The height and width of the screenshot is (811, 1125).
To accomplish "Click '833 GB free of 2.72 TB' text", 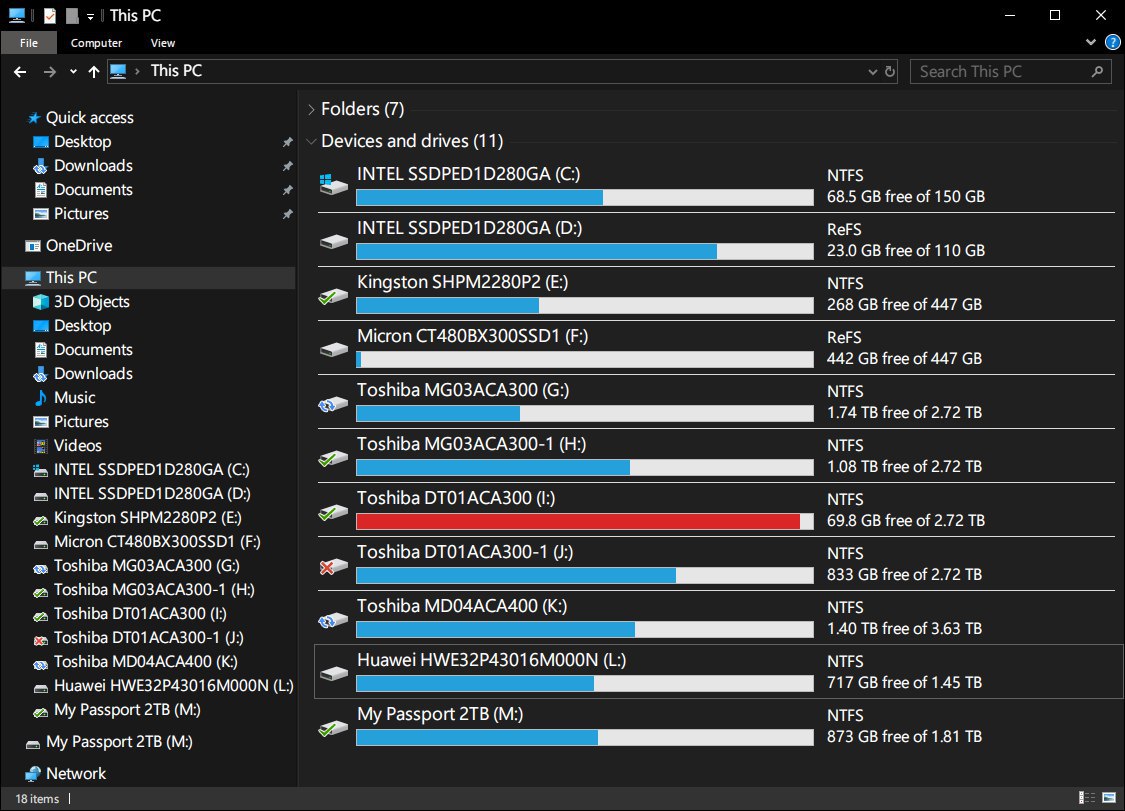I will click(x=904, y=575).
